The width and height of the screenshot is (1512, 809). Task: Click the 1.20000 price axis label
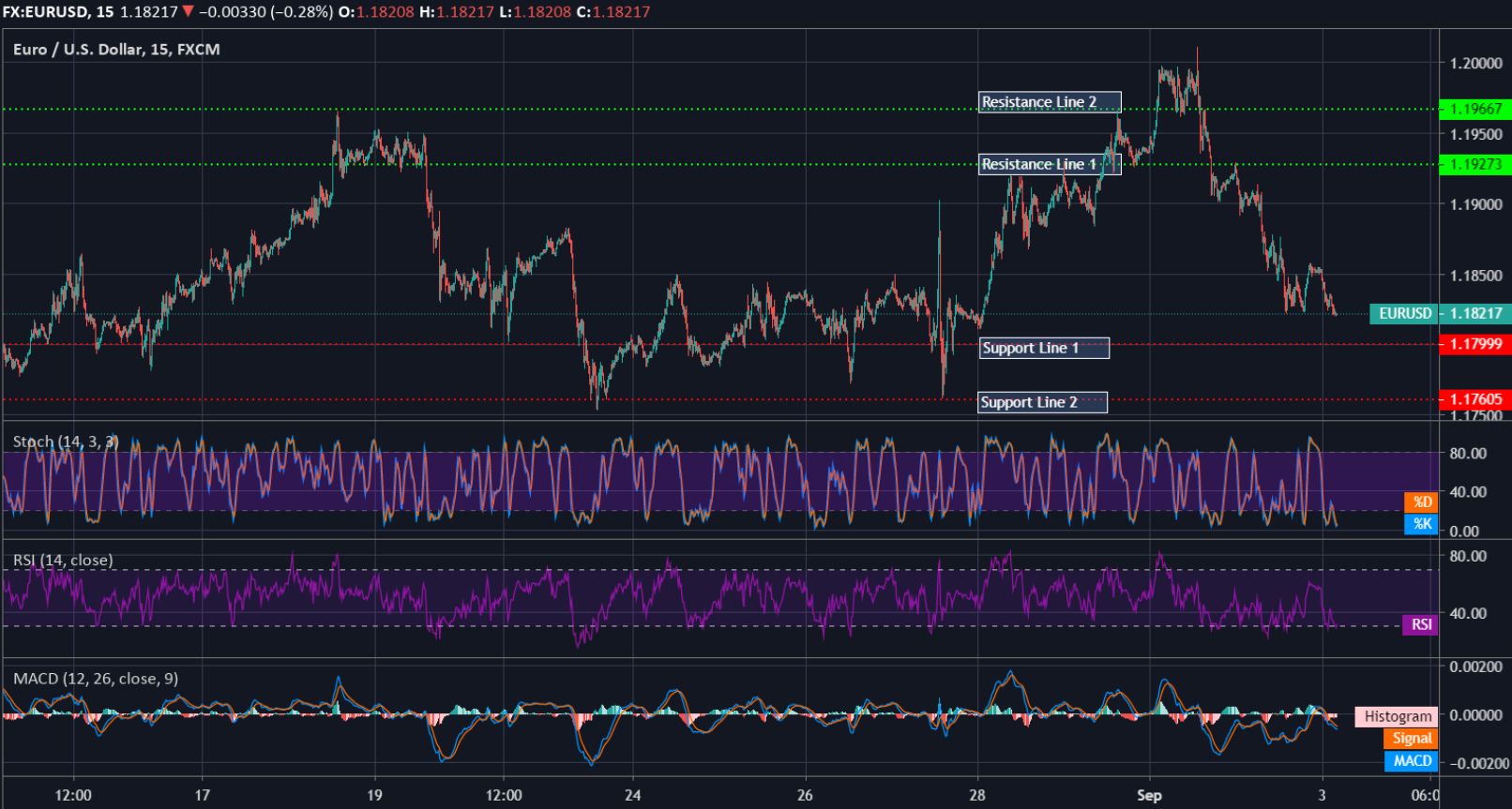(x=1475, y=64)
